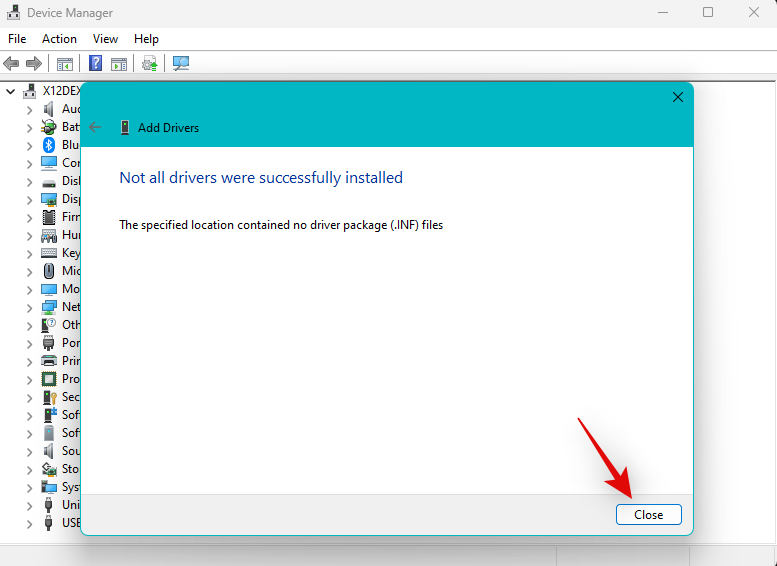Expand the Blu category chevron

[x=29, y=145]
